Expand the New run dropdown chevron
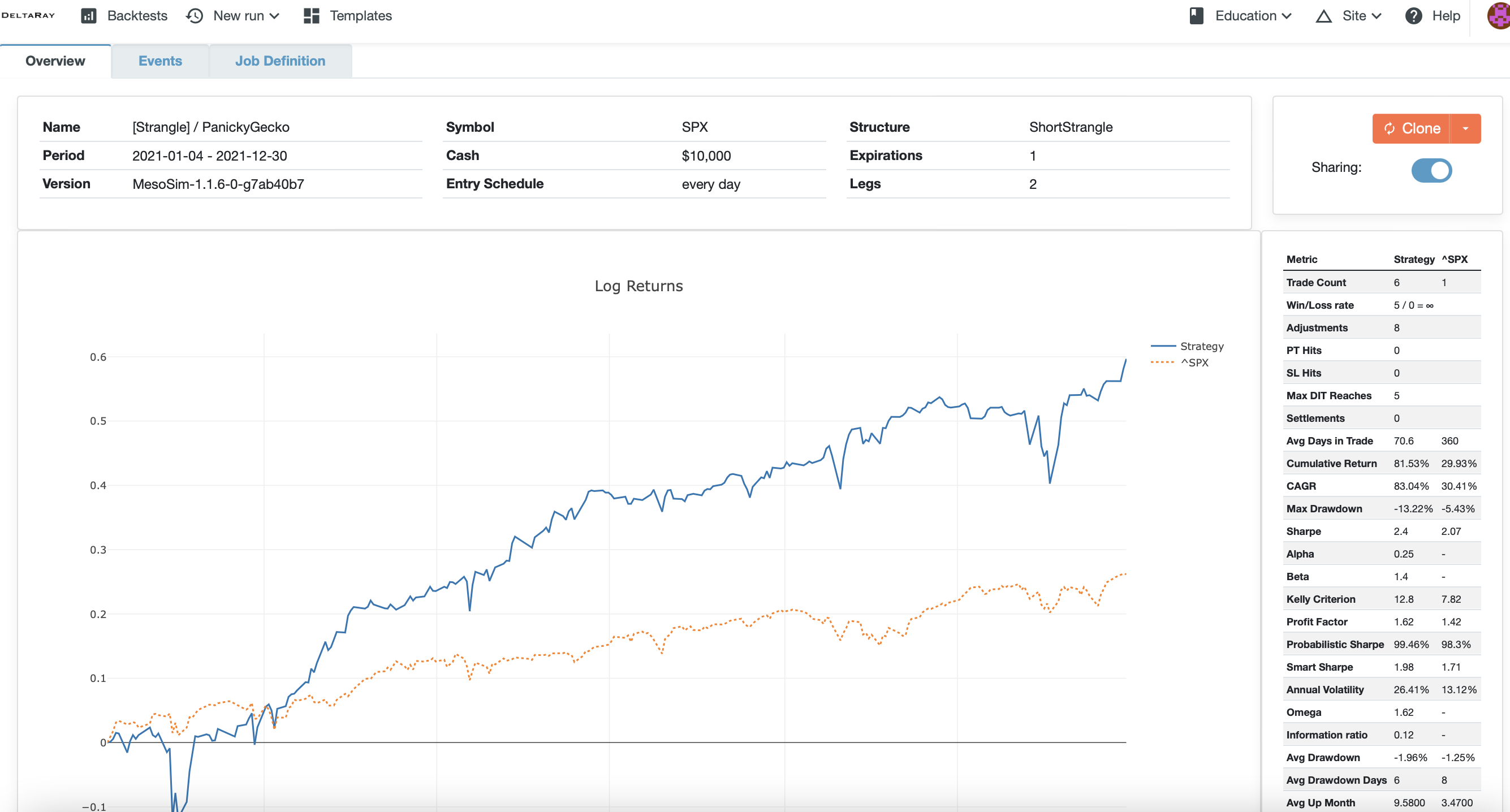 pyautogui.click(x=274, y=16)
